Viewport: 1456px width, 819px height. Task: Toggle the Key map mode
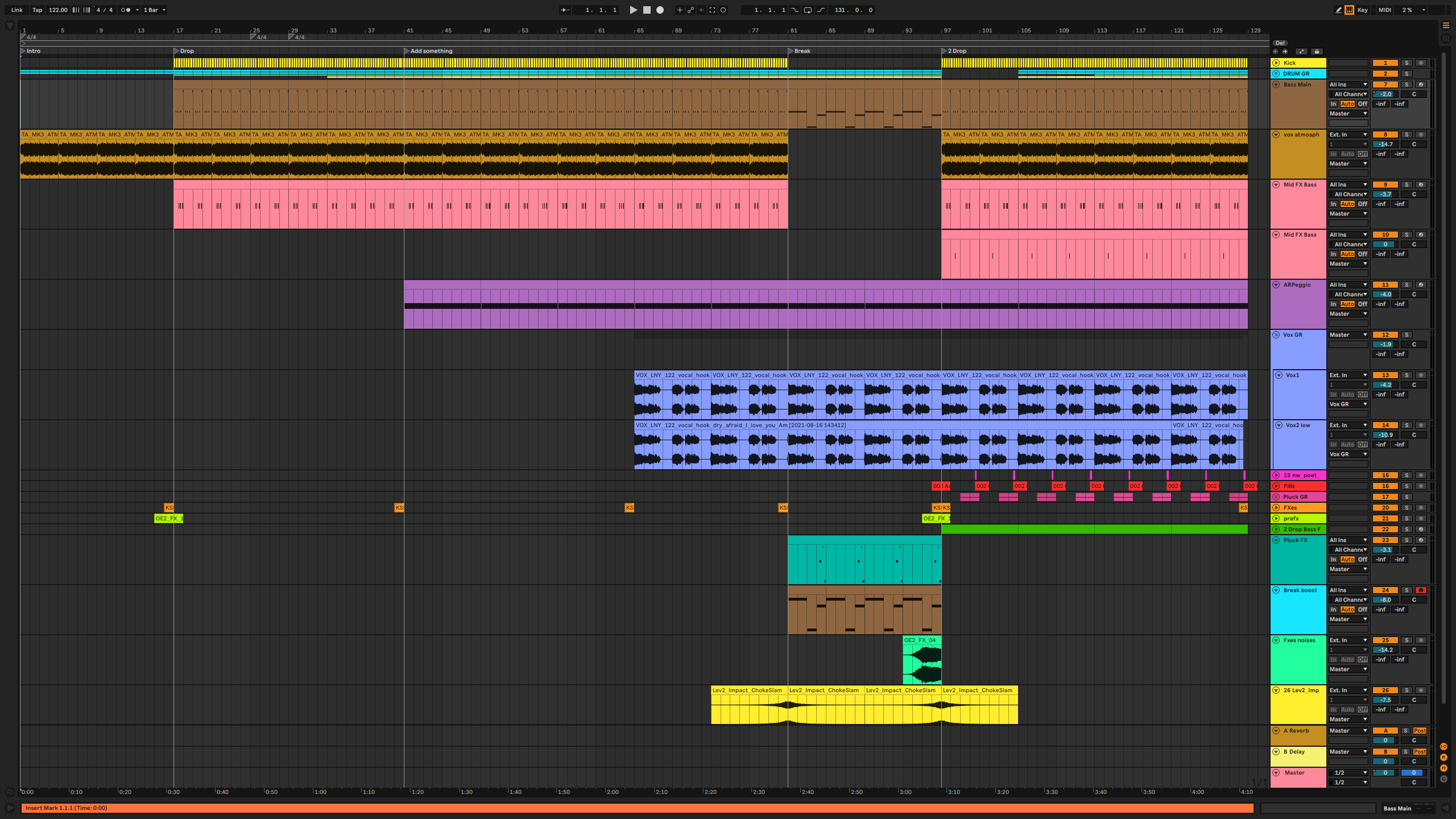point(1363,10)
